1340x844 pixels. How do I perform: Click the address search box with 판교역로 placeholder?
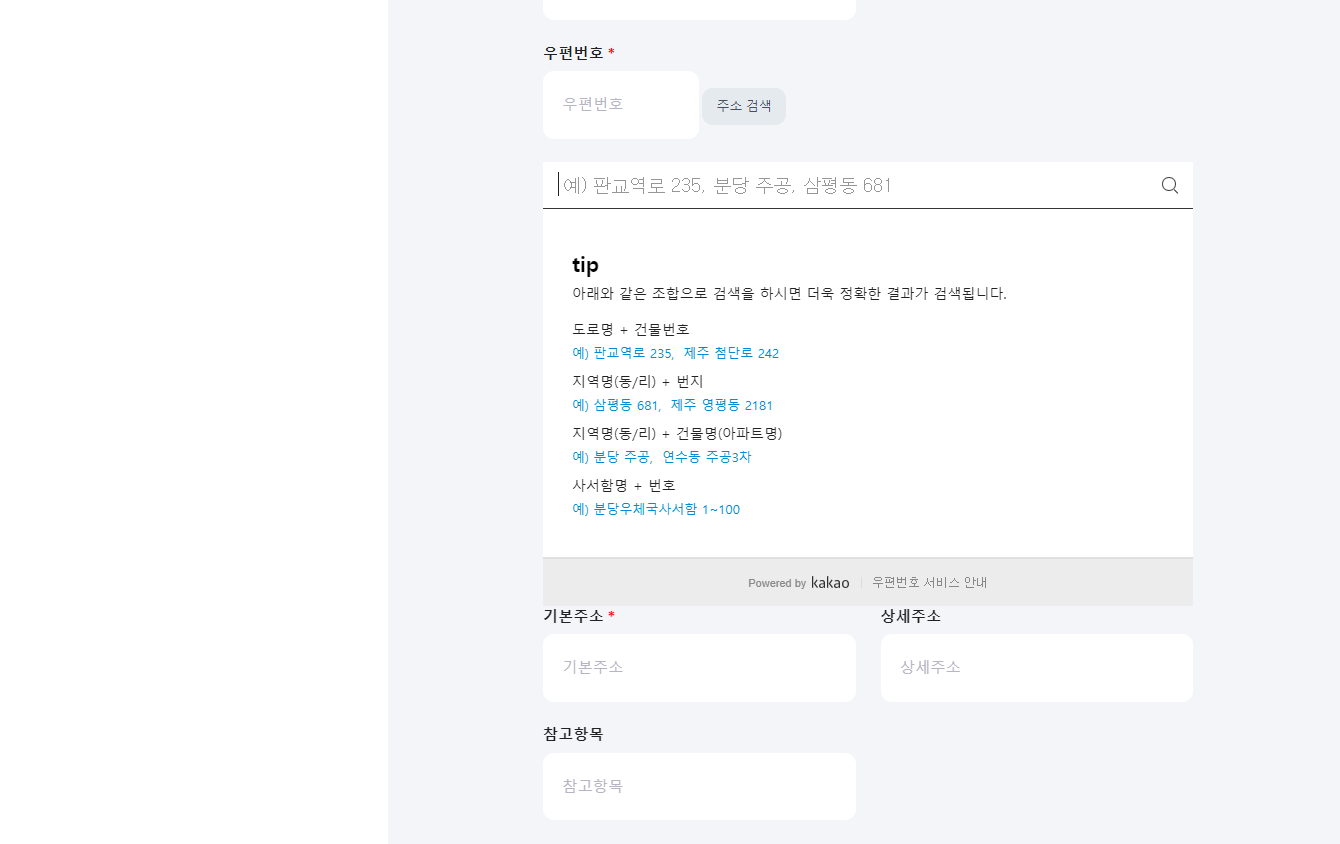[850, 185]
